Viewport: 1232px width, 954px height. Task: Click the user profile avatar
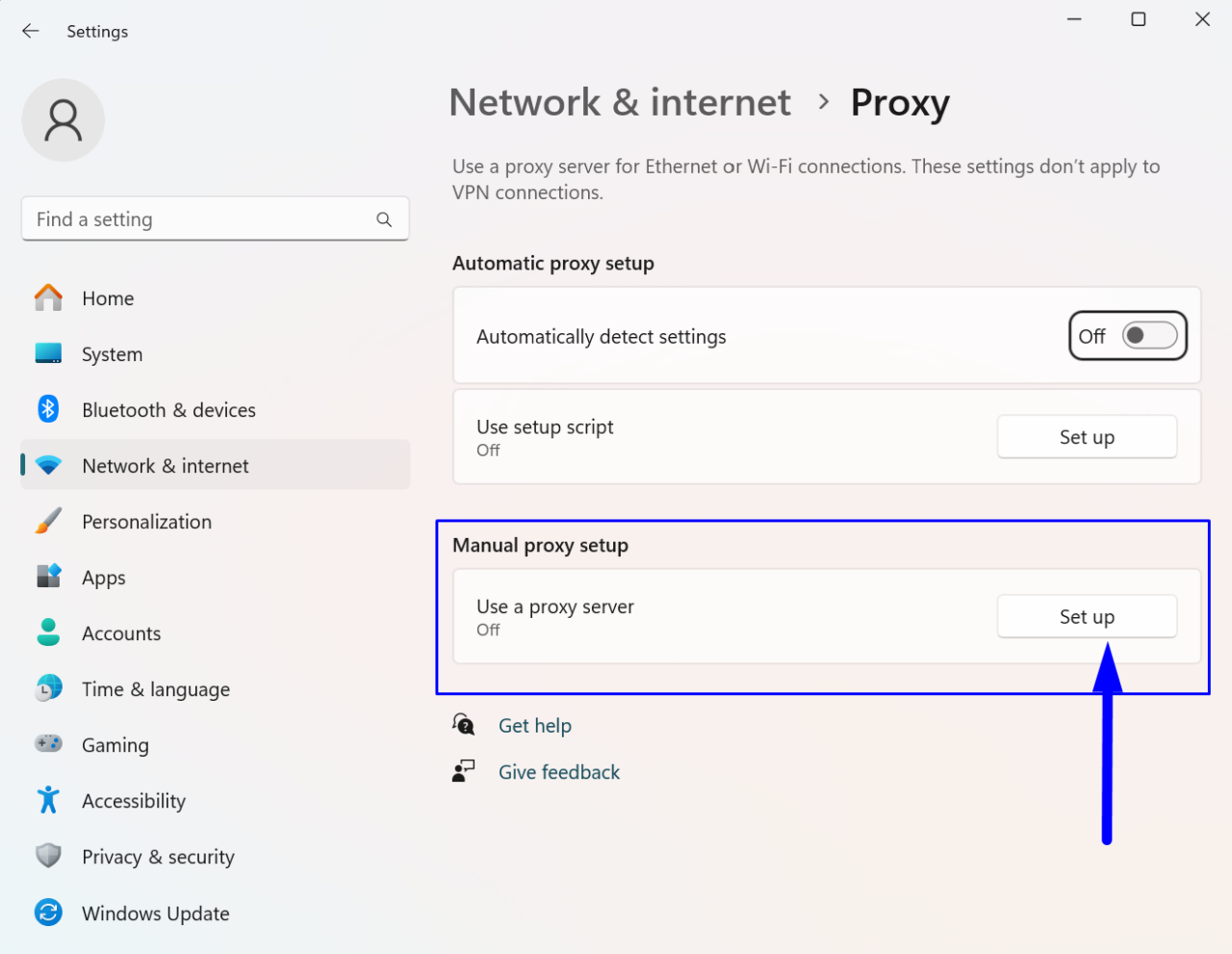pyautogui.click(x=63, y=119)
